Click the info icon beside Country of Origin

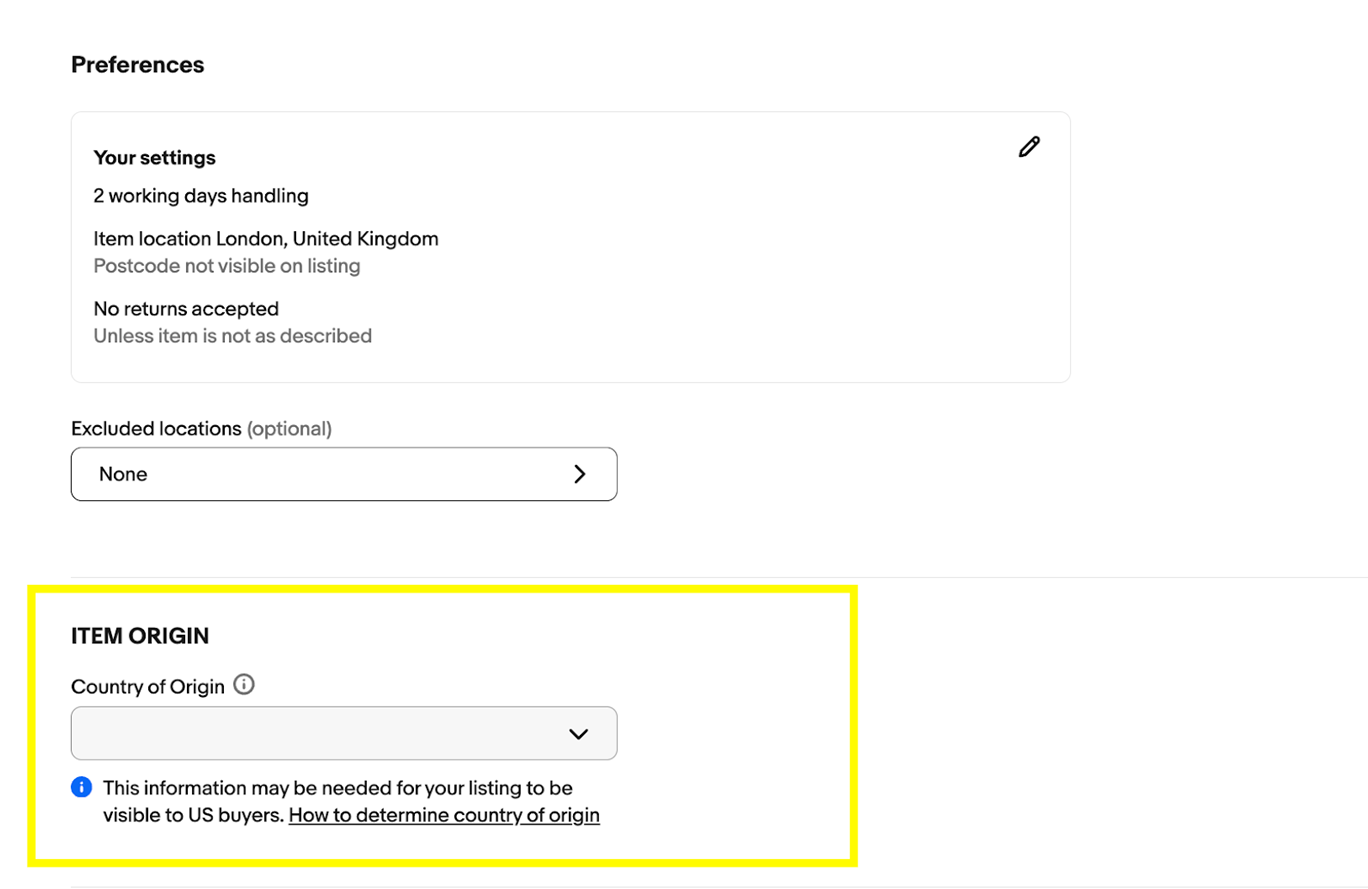point(244,686)
